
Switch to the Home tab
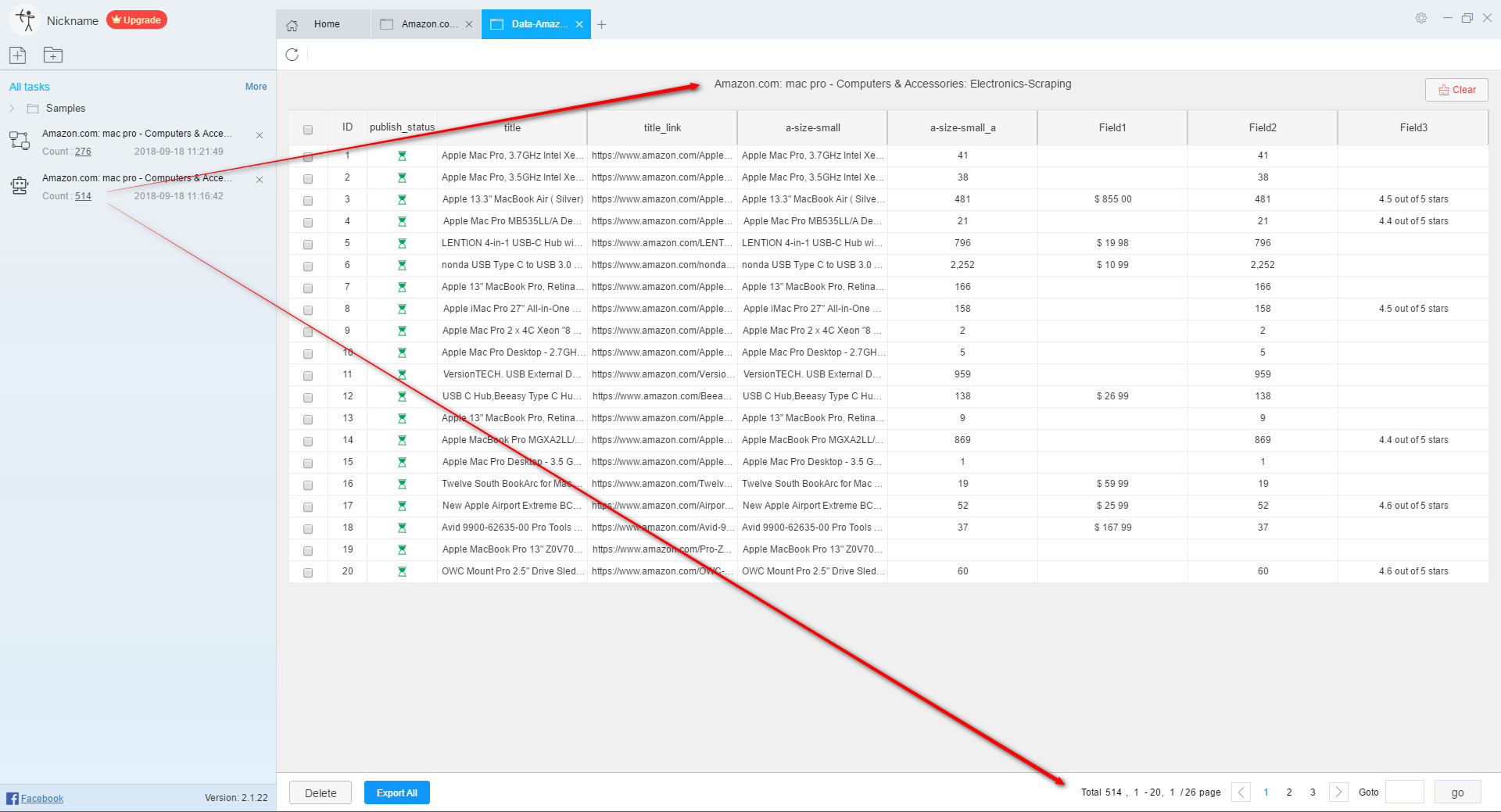[323, 24]
